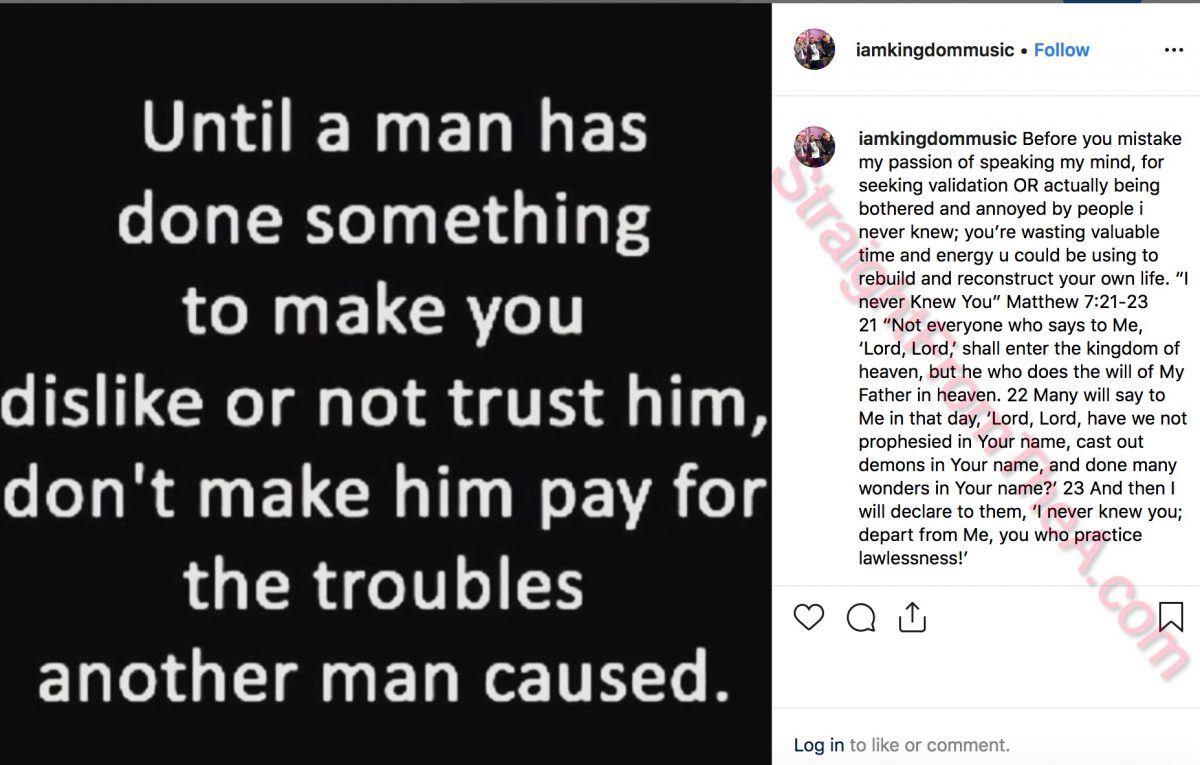Like the post with the heart icon
Image resolution: width=1200 pixels, height=765 pixels.
click(x=809, y=617)
